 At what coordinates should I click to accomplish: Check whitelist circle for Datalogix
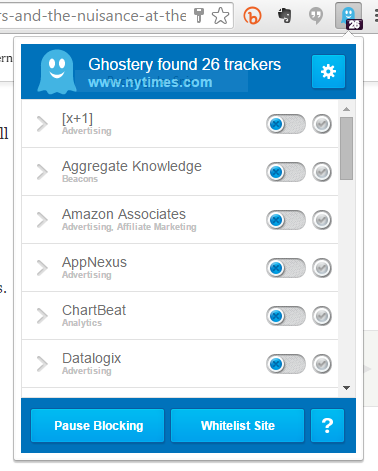322,364
